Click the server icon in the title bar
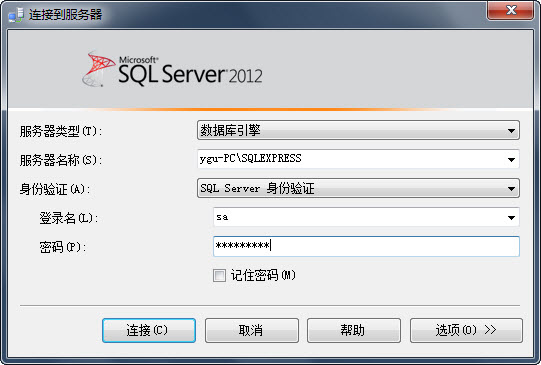541x365 pixels. [16, 15]
